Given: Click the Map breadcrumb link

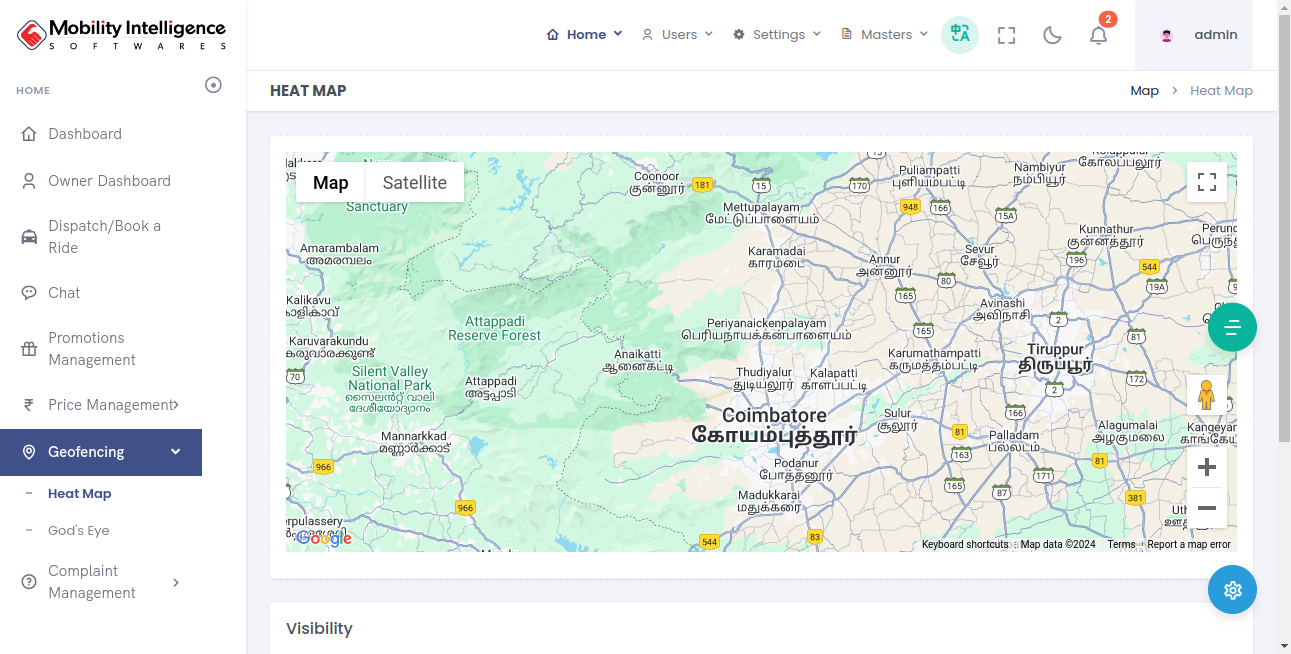Looking at the screenshot, I should pos(1144,91).
